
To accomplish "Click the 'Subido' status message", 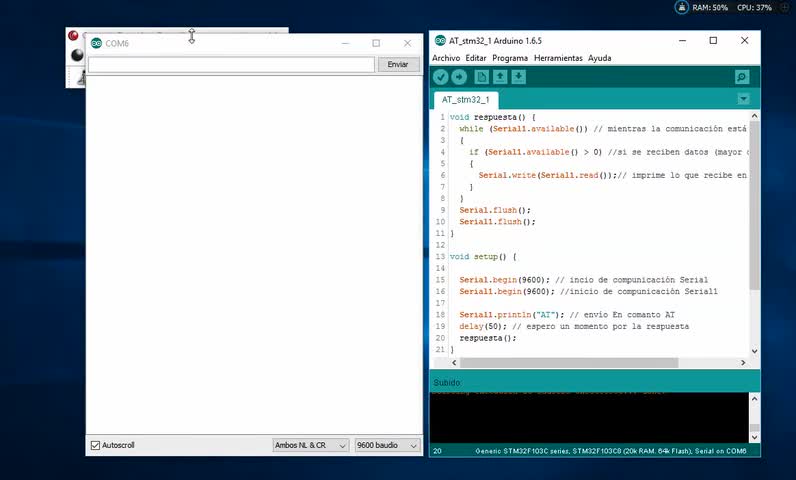I will [448, 383].
